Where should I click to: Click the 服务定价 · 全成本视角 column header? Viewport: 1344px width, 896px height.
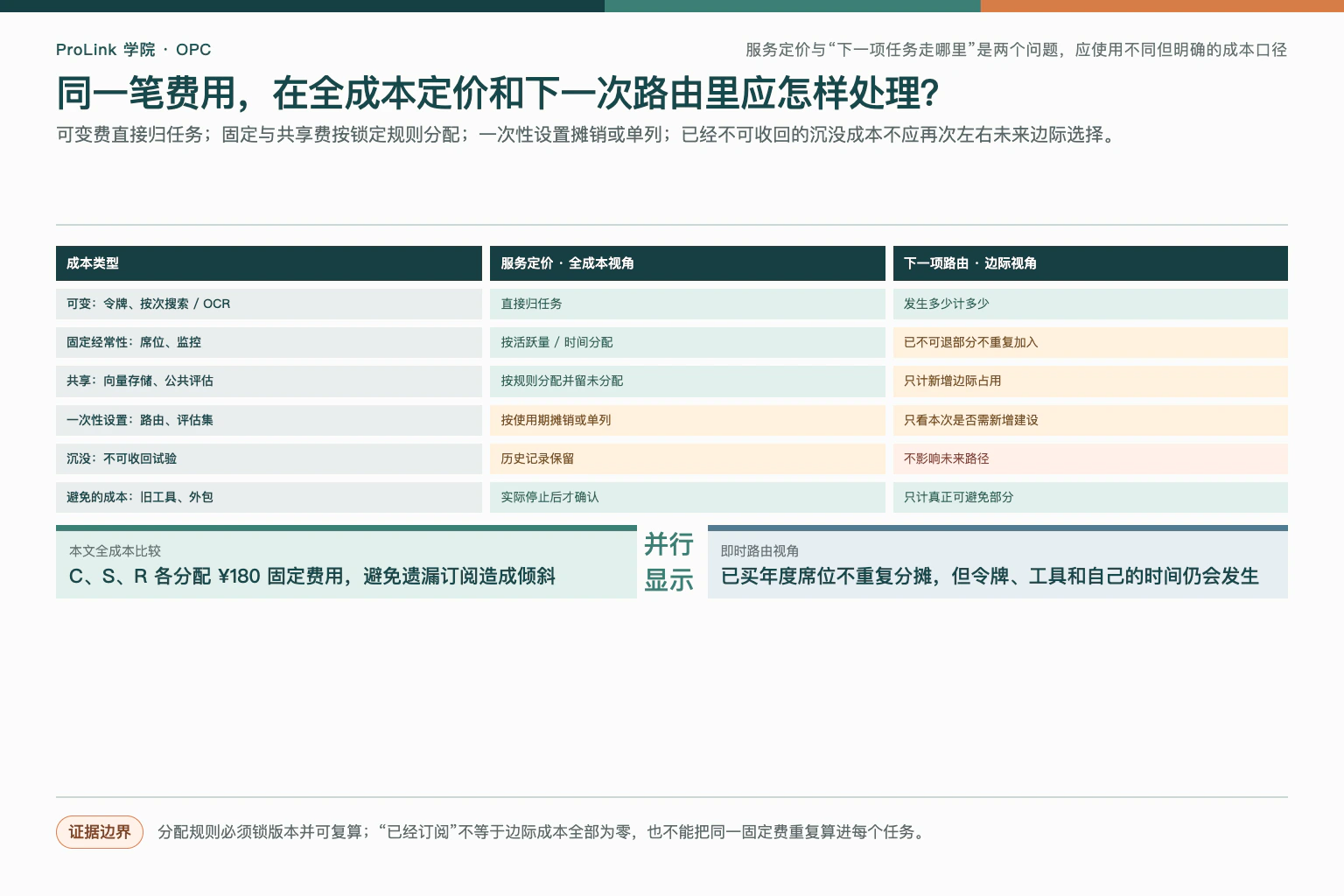[x=688, y=263]
